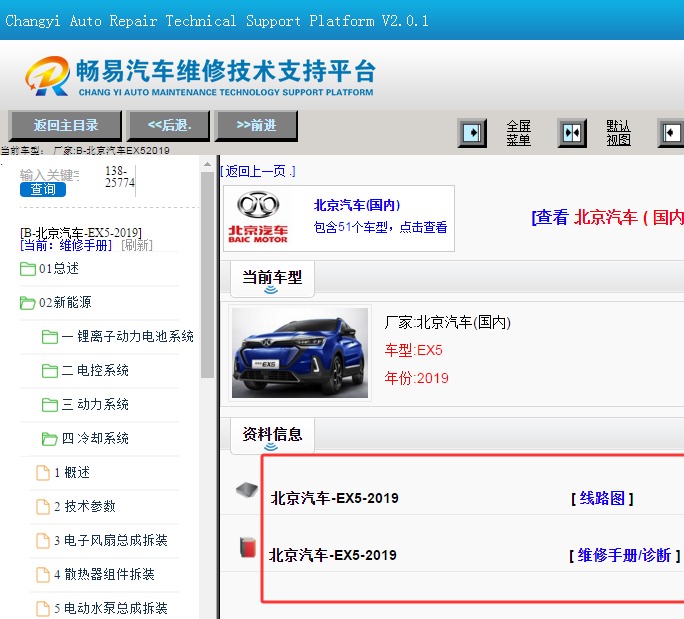
Task: Click the Changyi platform logo icon
Action: point(47,76)
